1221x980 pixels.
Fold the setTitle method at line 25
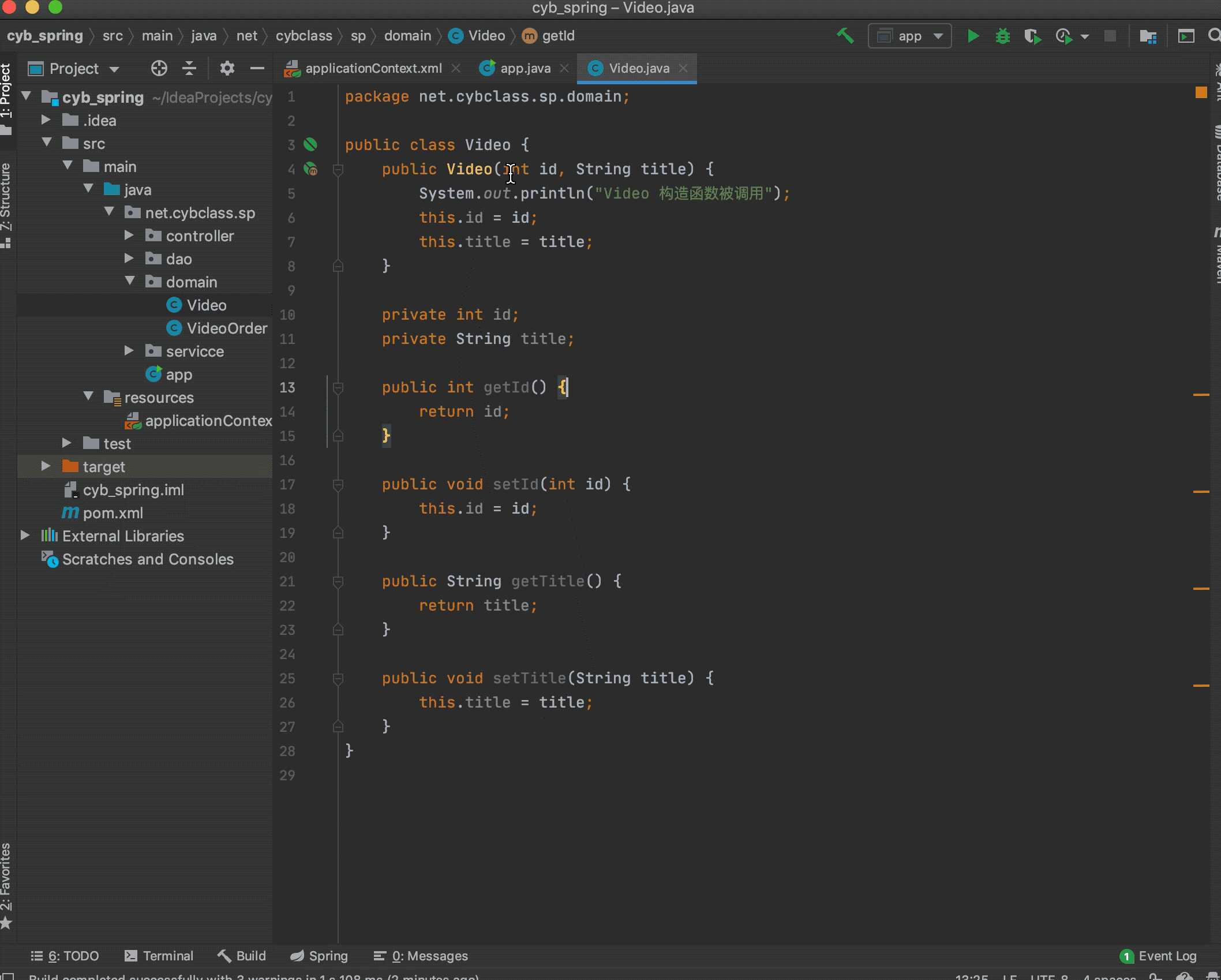point(338,678)
